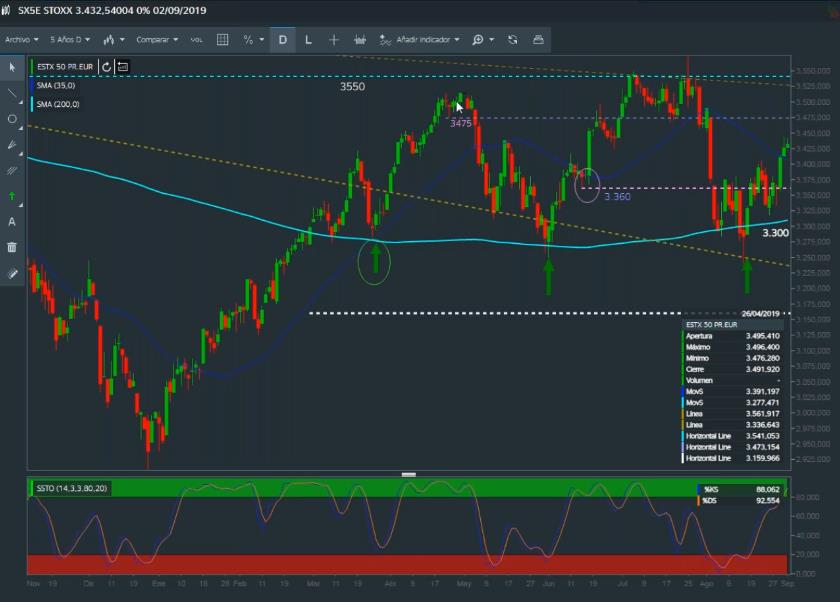Select the text annotation tool
This screenshot has height=602, width=840.
click(12, 221)
